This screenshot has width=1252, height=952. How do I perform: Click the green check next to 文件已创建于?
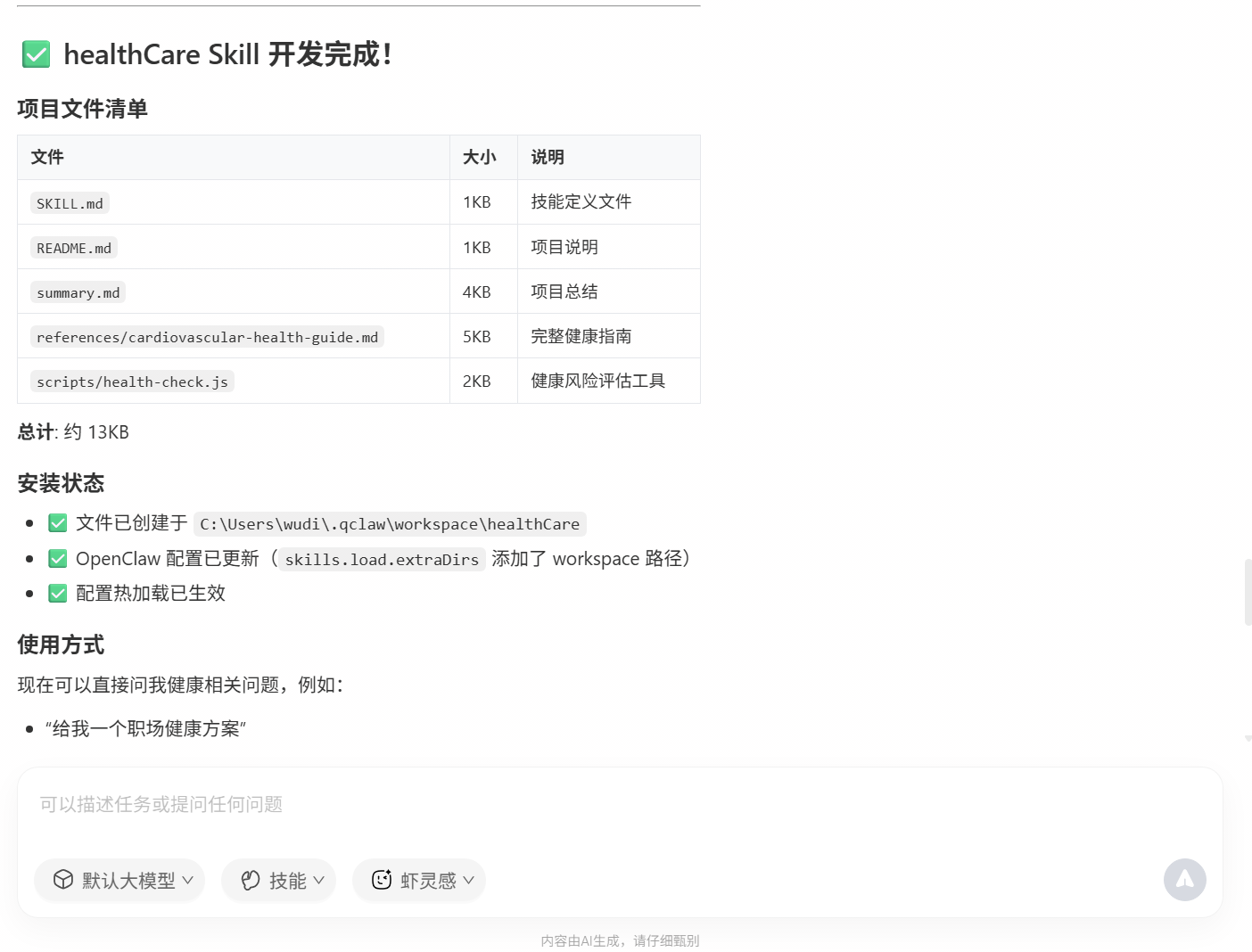point(57,522)
